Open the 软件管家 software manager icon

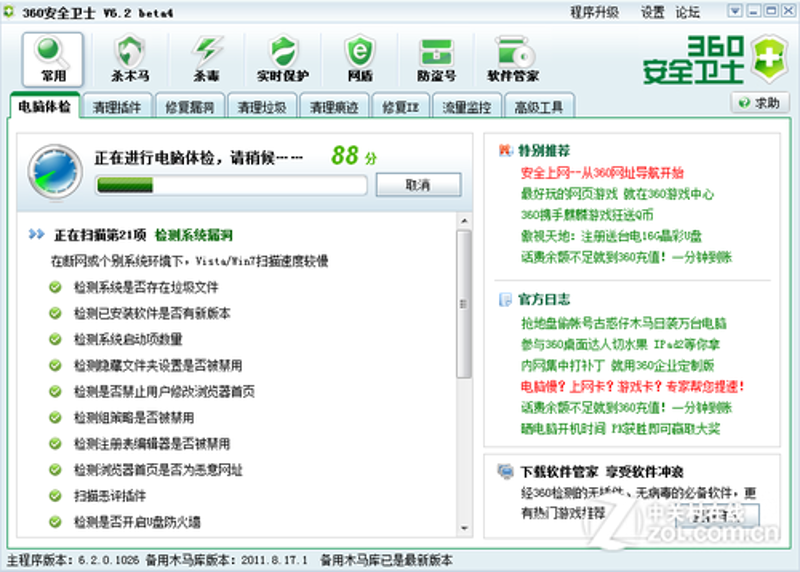click(513, 59)
